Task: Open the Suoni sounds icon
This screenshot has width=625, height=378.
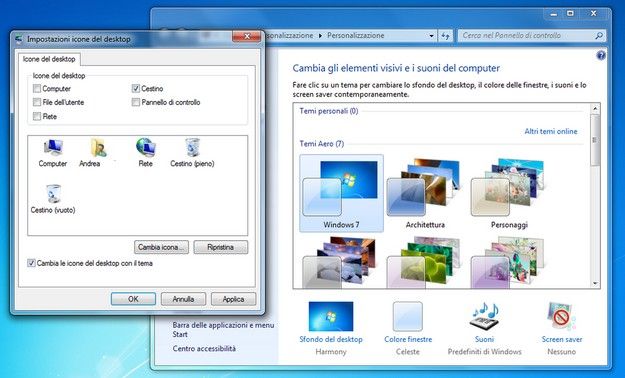Action: (484, 316)
